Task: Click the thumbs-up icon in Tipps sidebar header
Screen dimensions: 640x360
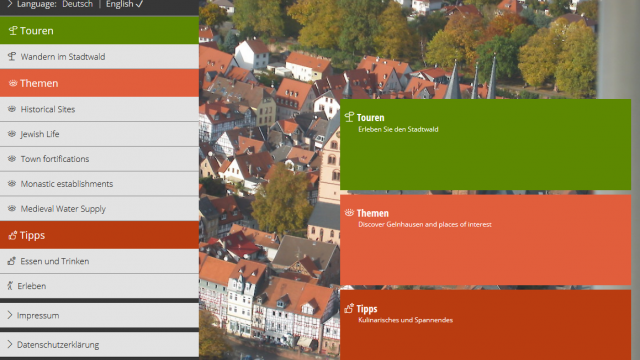Action: 13,235
